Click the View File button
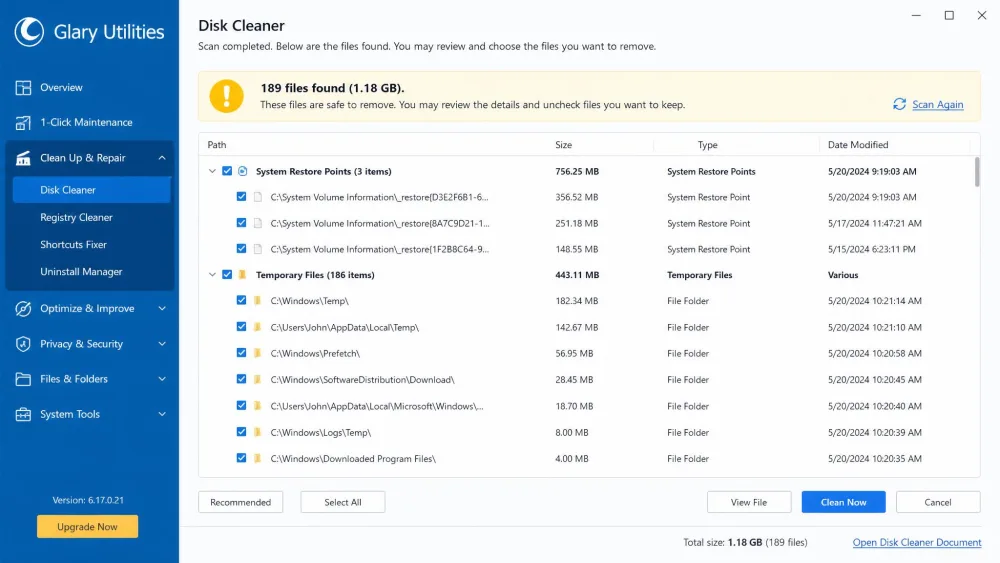The image size is (1000, 563). (749, 502)
